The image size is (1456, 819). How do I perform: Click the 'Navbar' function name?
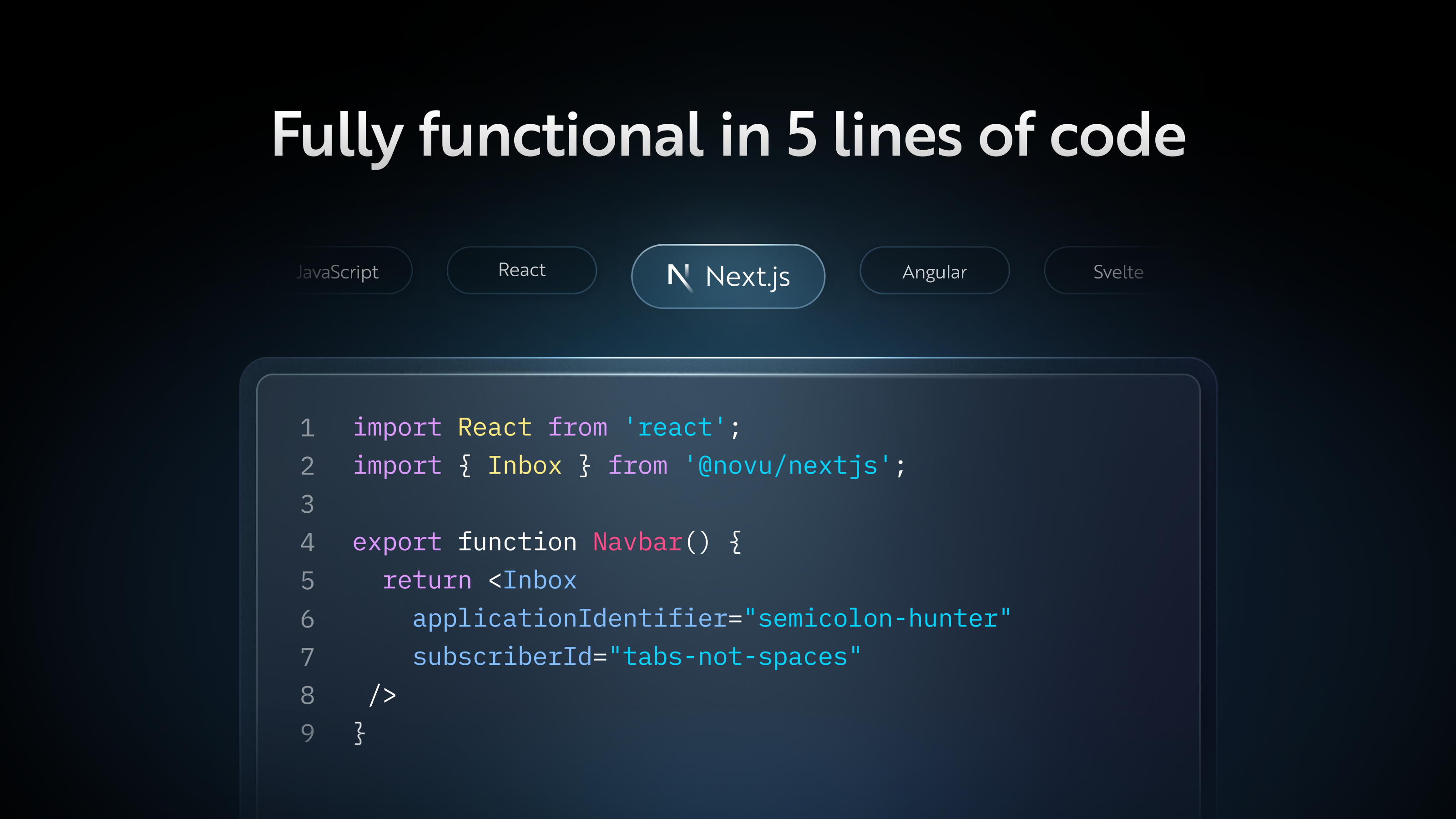637,542
